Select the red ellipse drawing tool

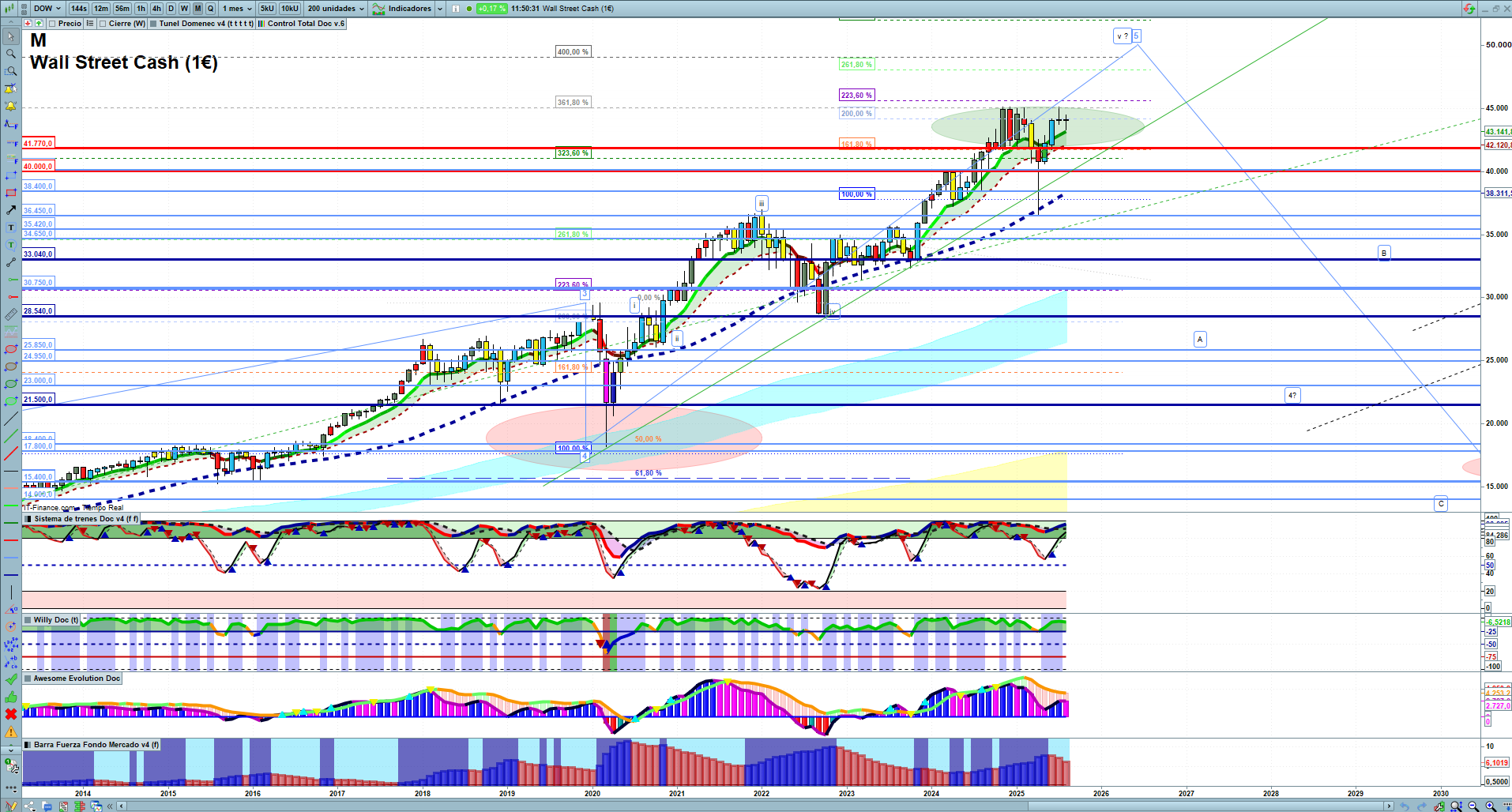point(10,349)
